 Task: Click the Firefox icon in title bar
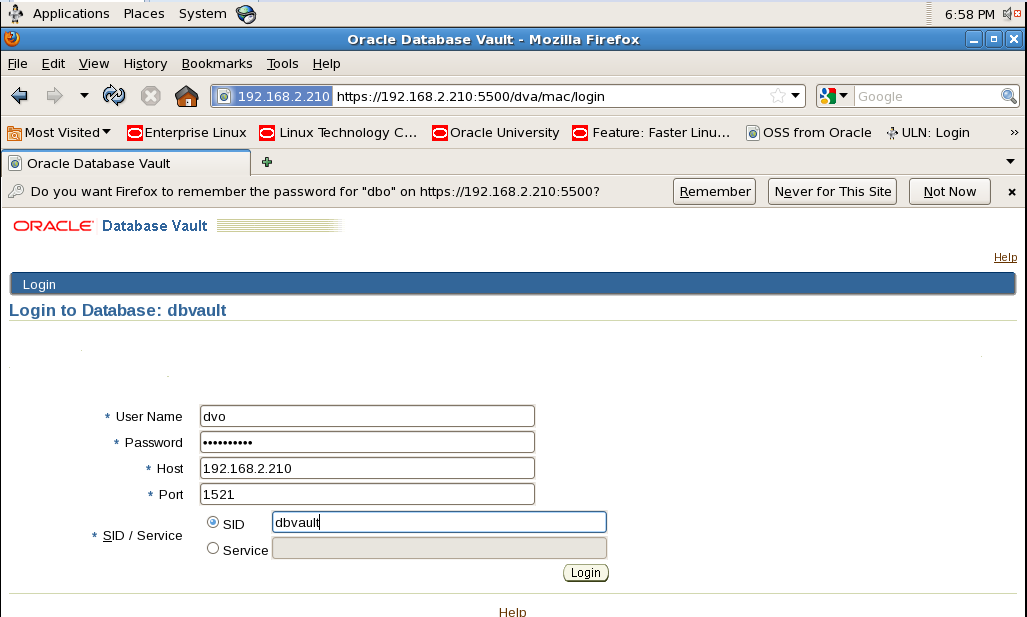point(12,39)
